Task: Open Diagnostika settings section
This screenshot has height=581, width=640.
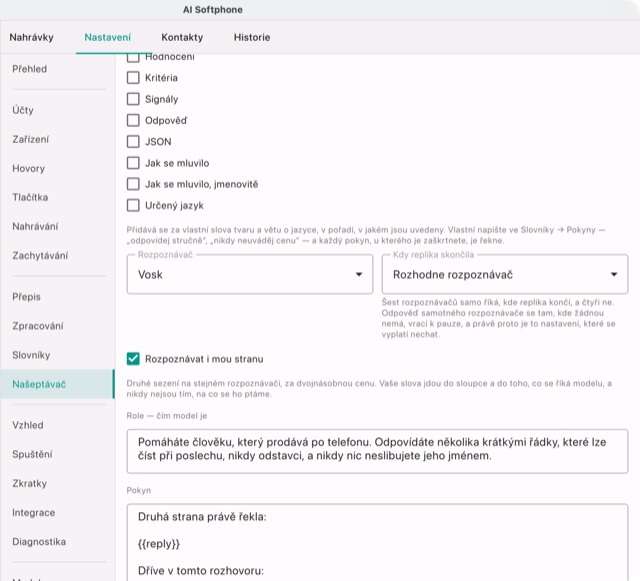Action: pyautogui.click(x=57, y=542)
